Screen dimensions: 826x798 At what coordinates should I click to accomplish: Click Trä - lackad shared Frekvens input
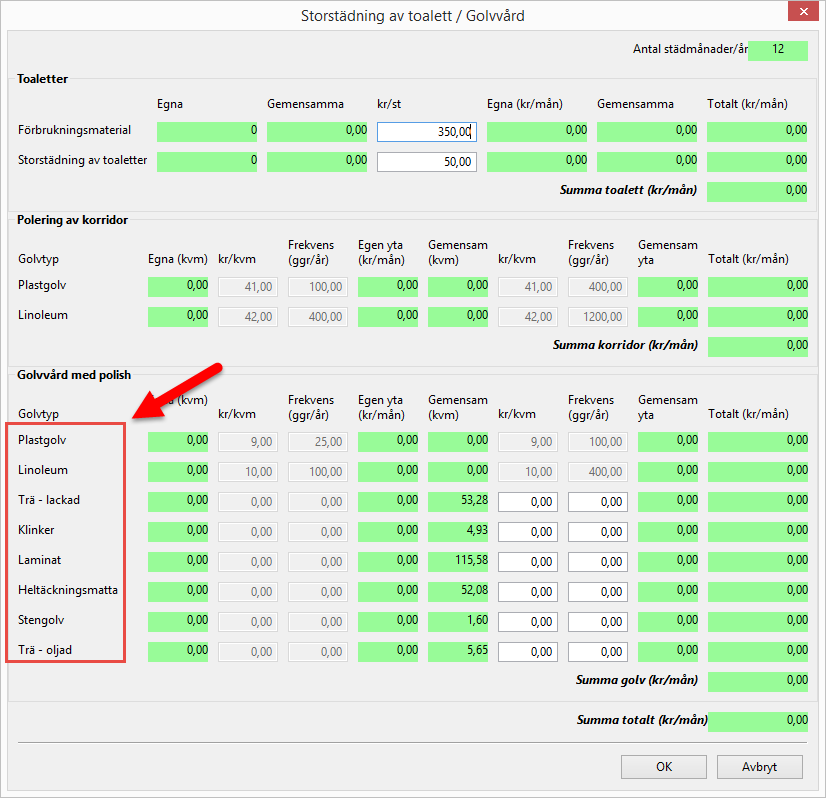tap(597, 501)
